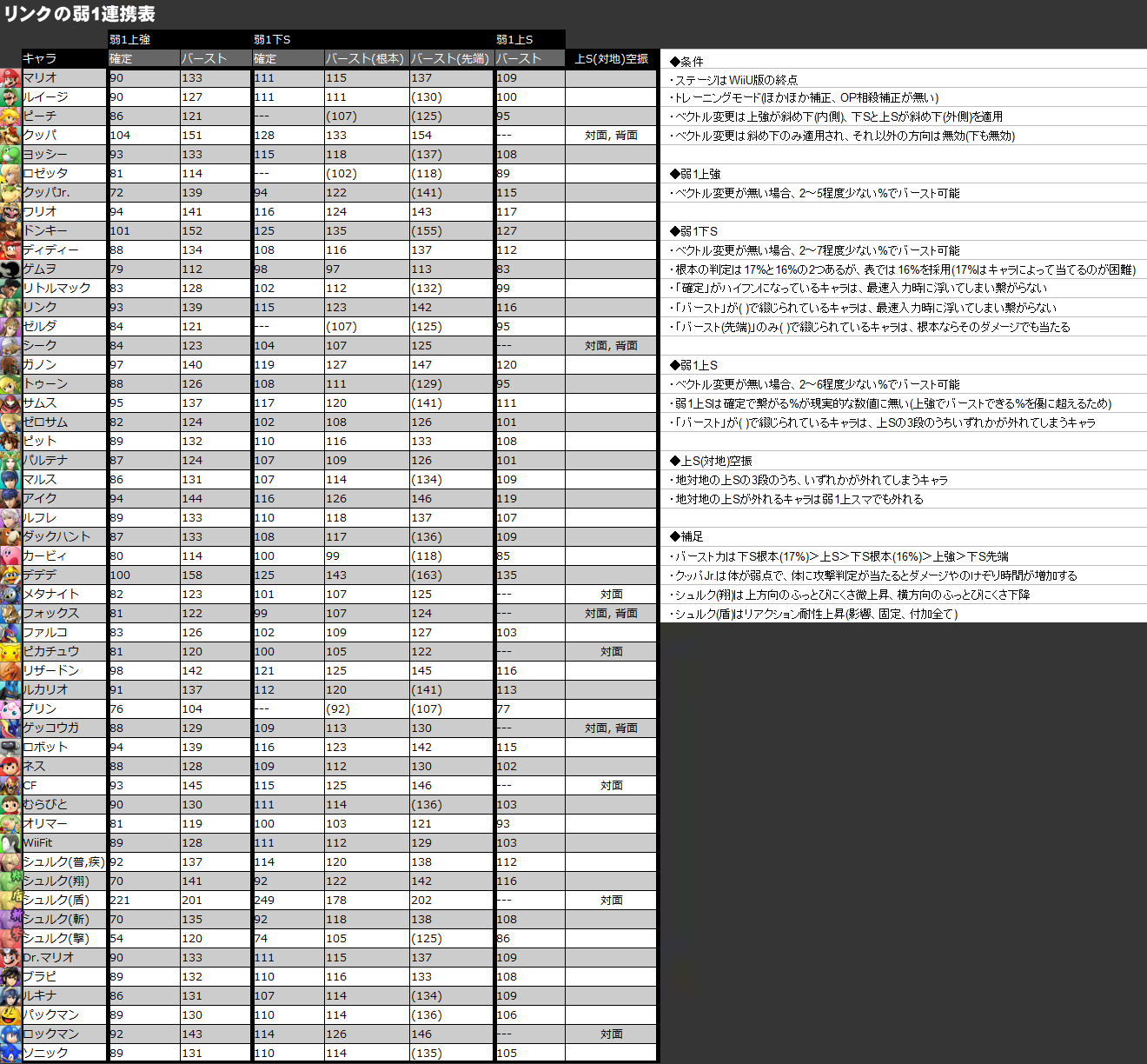Select the ダックハント name cell
The height and width of the screenshot is (1064, 1147).
coord(63,536)
